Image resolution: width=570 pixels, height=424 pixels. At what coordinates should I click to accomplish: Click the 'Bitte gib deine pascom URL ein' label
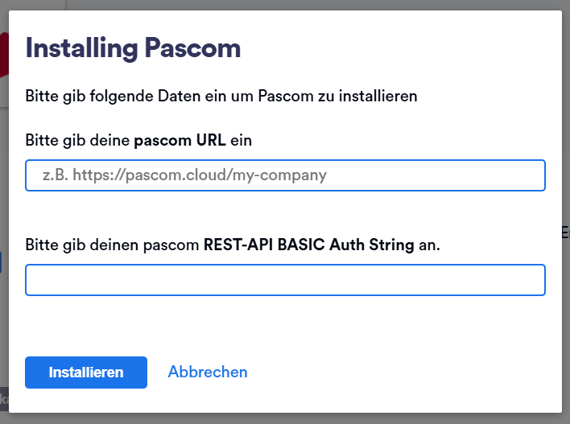point(139,140)
